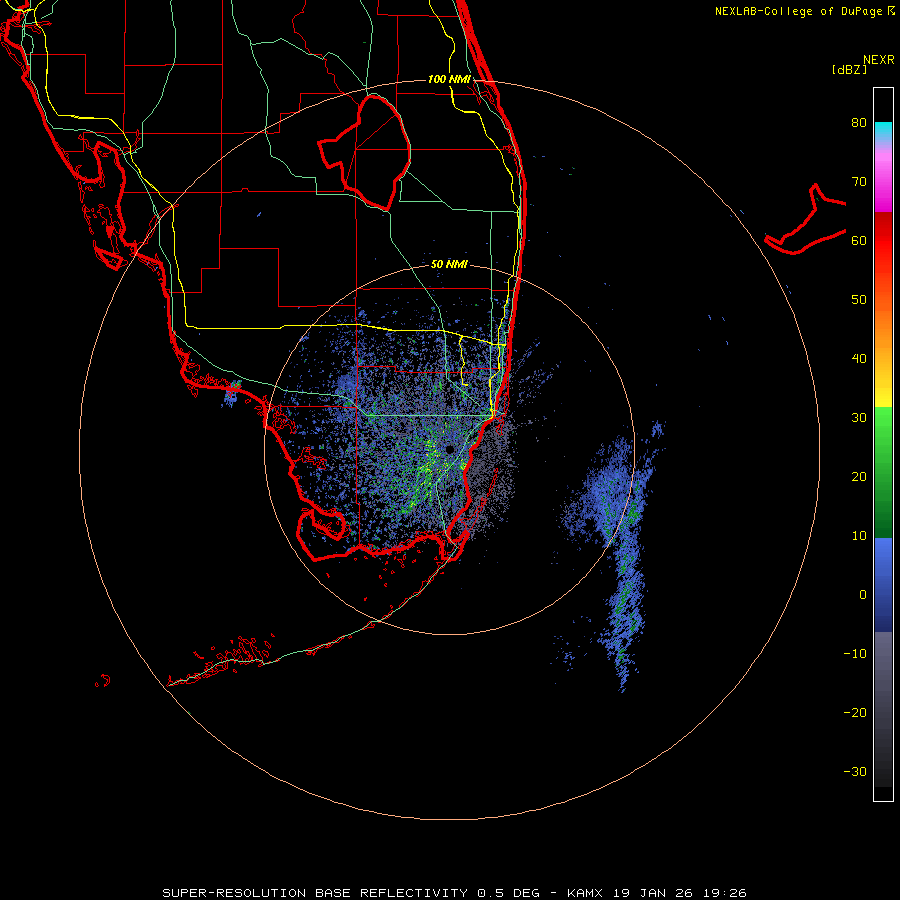
Task: Select the 40 dBZ scale value
Action: coord(859,359)
